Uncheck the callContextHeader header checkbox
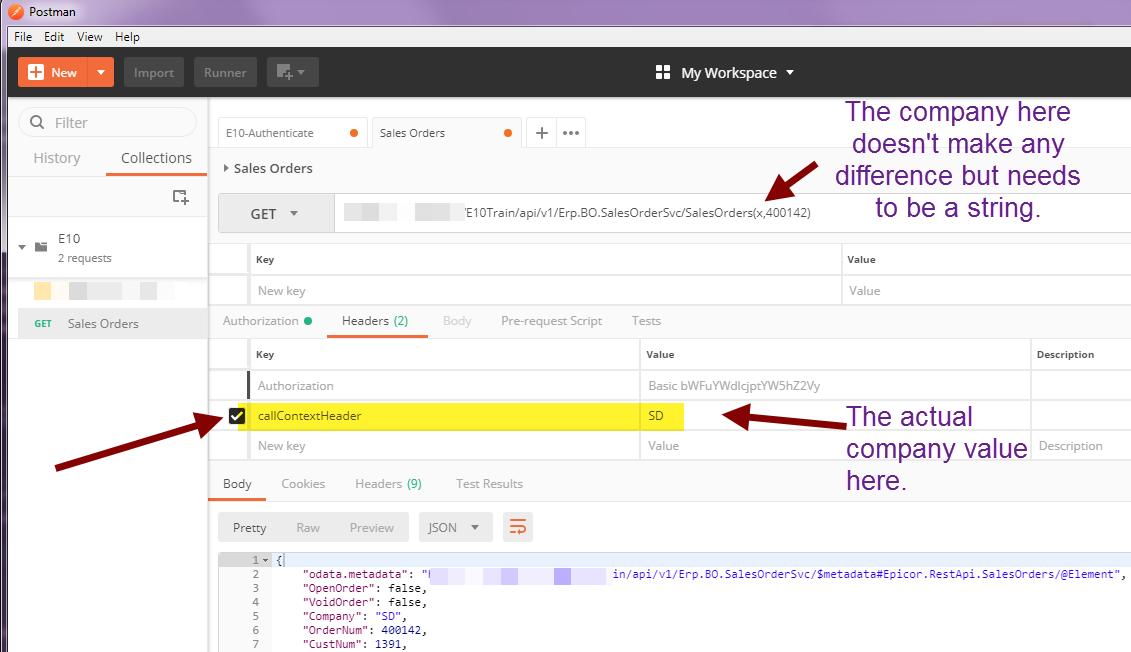The height and width of the screenshot is (652, 1131). pyautogui.click(x=237, y=415)
